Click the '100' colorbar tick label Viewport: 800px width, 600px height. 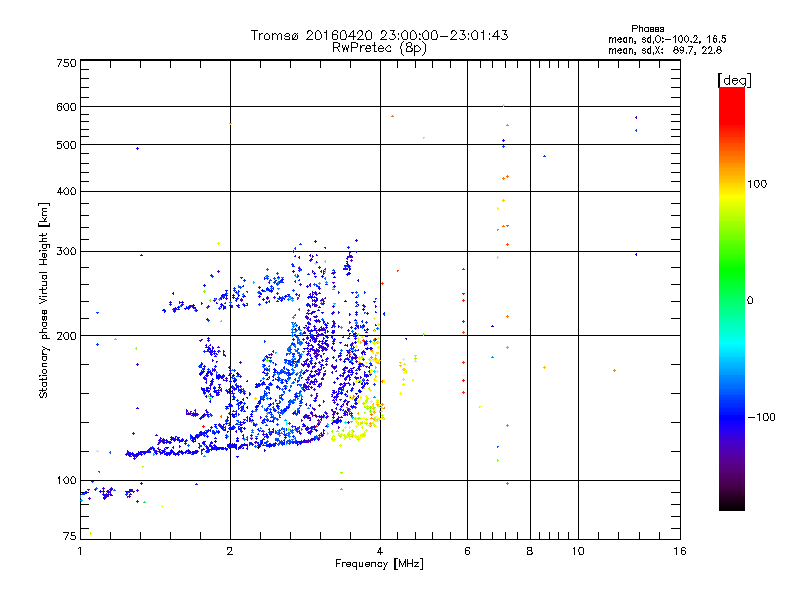point(757,184)
